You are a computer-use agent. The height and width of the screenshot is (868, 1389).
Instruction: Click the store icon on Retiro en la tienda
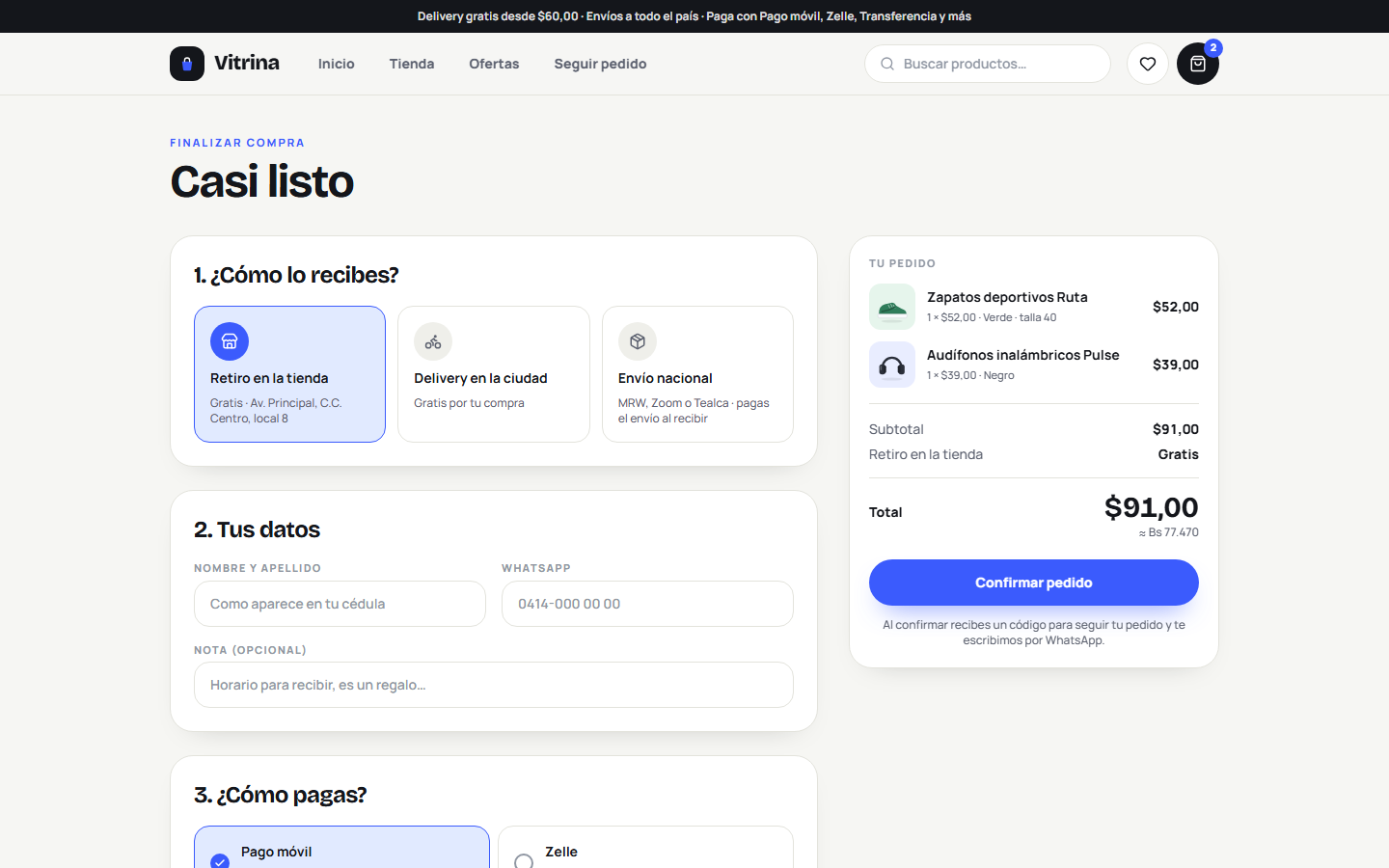coord(230,341)
